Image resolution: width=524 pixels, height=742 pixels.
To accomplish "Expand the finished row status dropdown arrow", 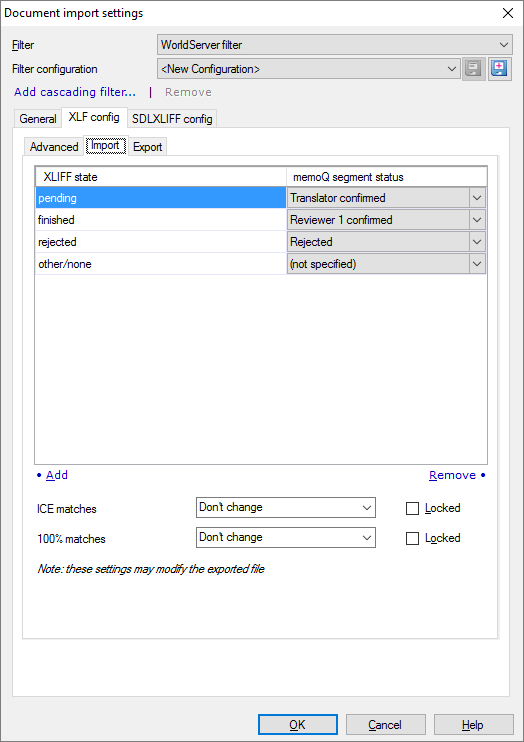I will coord(477,220).
